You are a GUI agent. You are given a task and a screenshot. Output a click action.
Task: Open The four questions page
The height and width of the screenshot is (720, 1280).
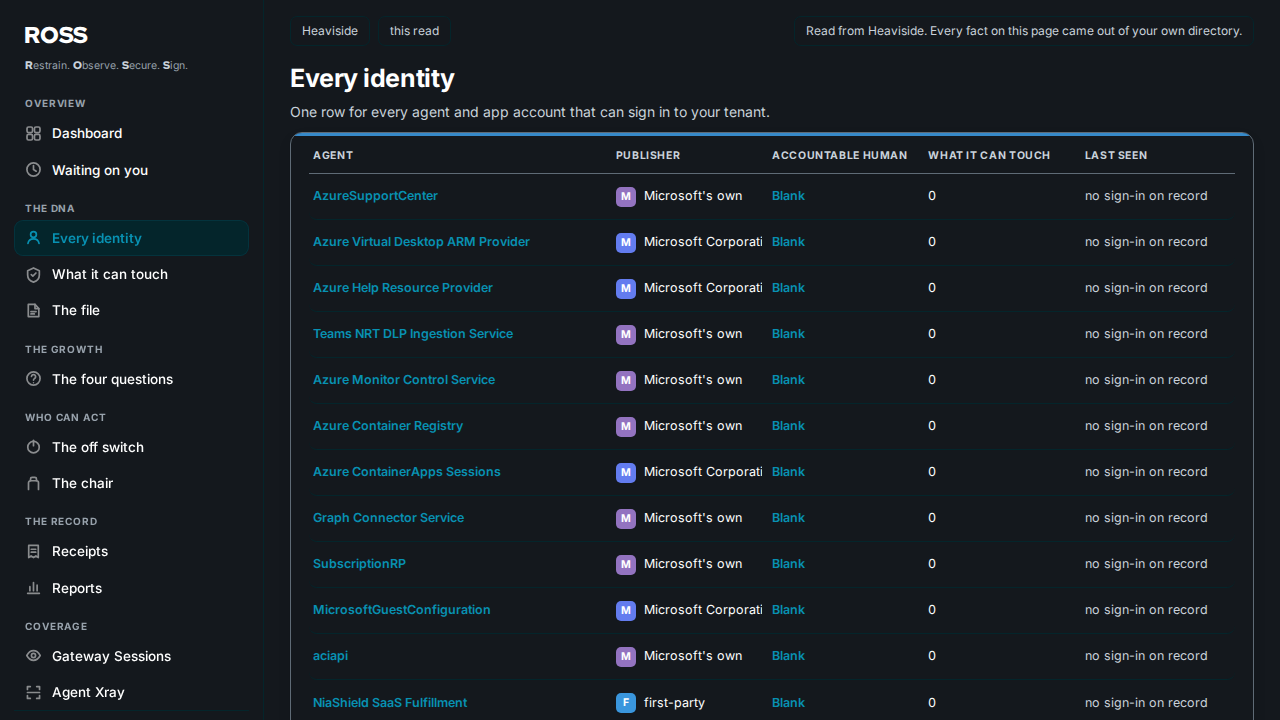[x=131, y=379]
